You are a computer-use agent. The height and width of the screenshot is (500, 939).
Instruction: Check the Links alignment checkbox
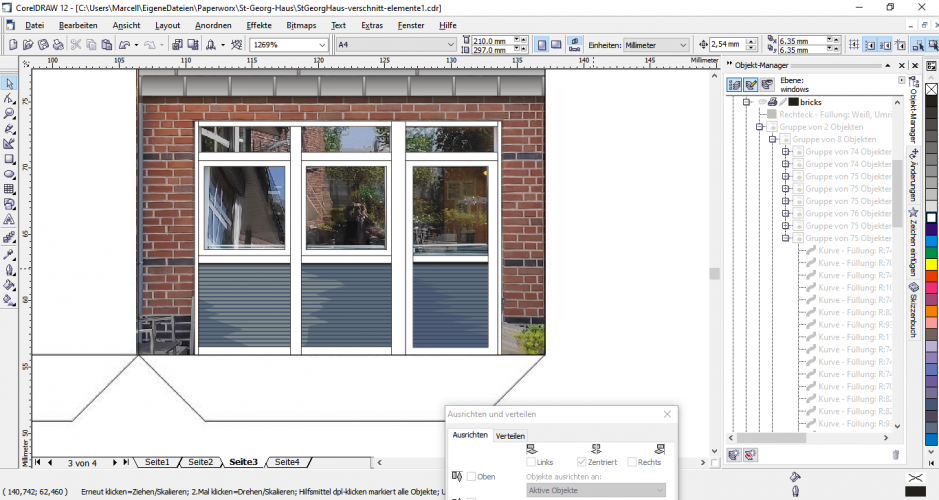[x=531, y=462]
